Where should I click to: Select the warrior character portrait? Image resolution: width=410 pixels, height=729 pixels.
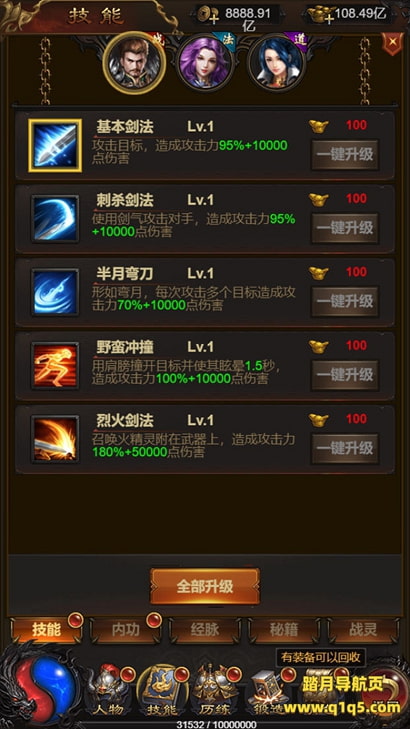(x=134, y=63)
